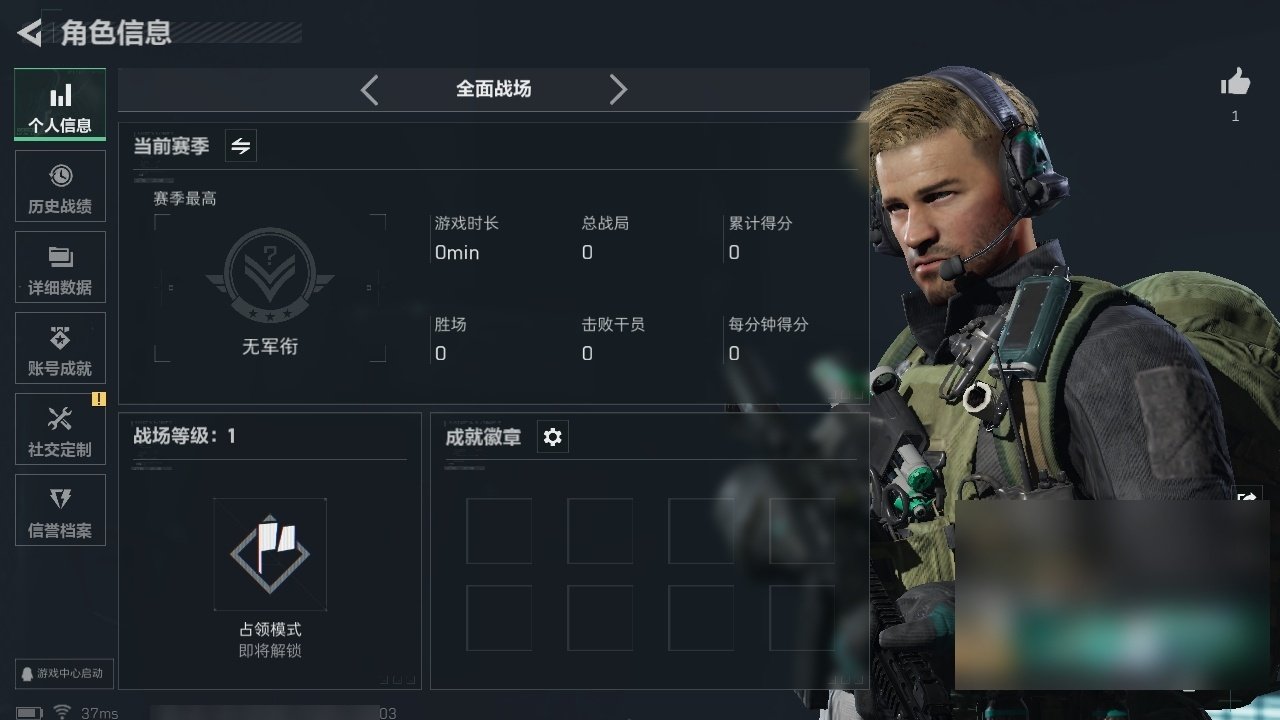The image size is (1280, 720).
Task: Open the 成就徽章 gear settings
Action: [553, 437]
